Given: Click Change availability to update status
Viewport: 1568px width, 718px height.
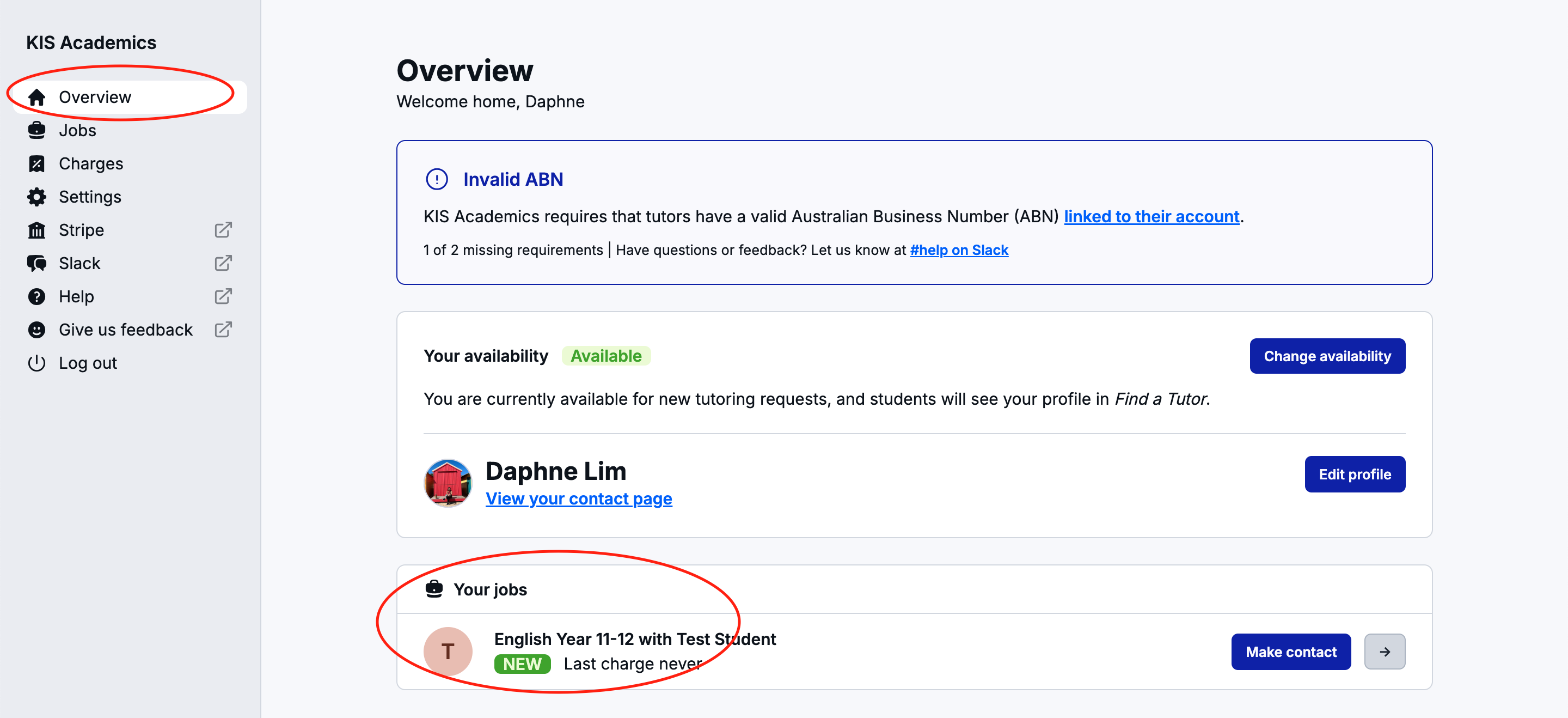Looking at the screenshot, I should click(x=1327, y=356).
